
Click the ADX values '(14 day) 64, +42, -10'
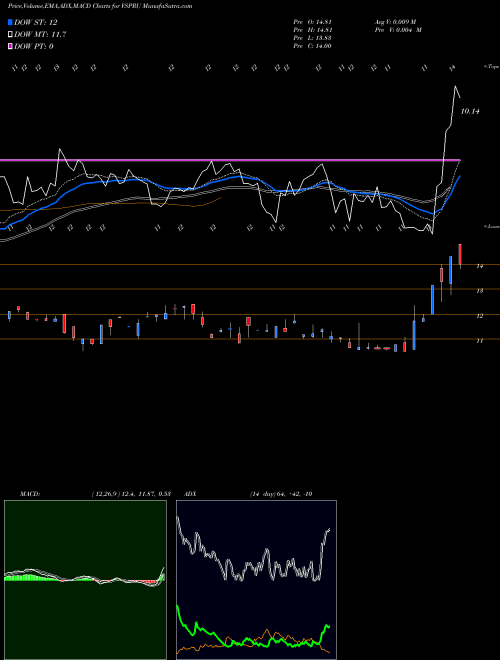pyautogui.click(x=281, y=494)
